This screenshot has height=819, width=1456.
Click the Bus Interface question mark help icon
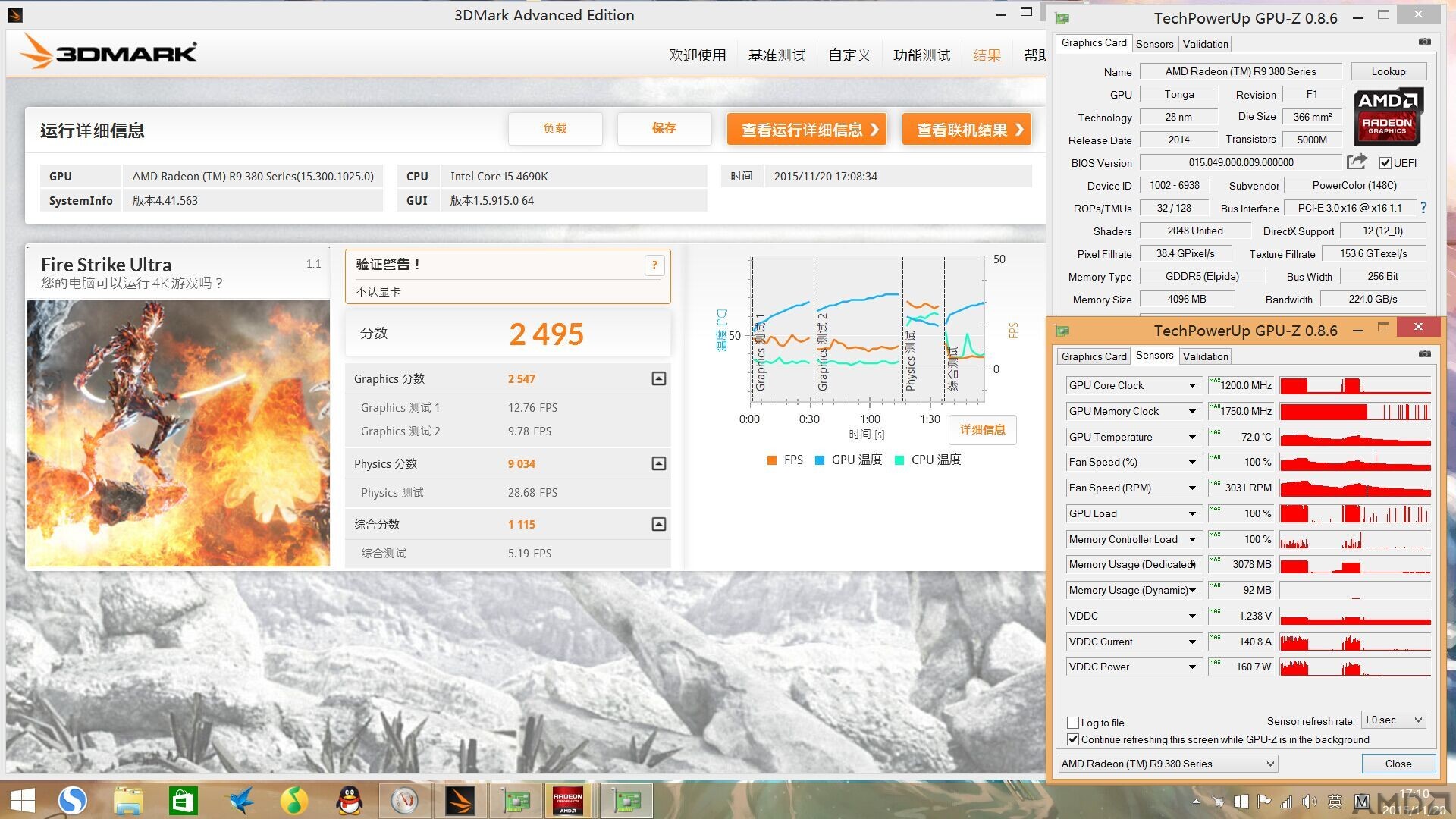click(x=1423, y=208)
